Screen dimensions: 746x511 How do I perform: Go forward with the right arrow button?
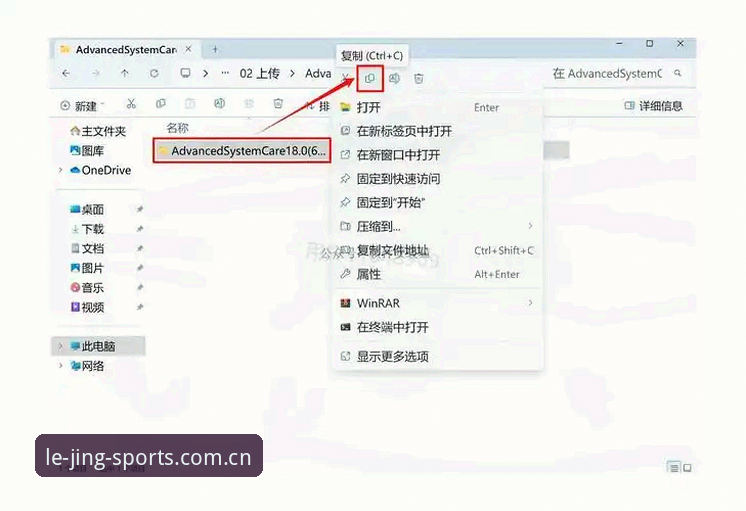click(x=96, y=73)
